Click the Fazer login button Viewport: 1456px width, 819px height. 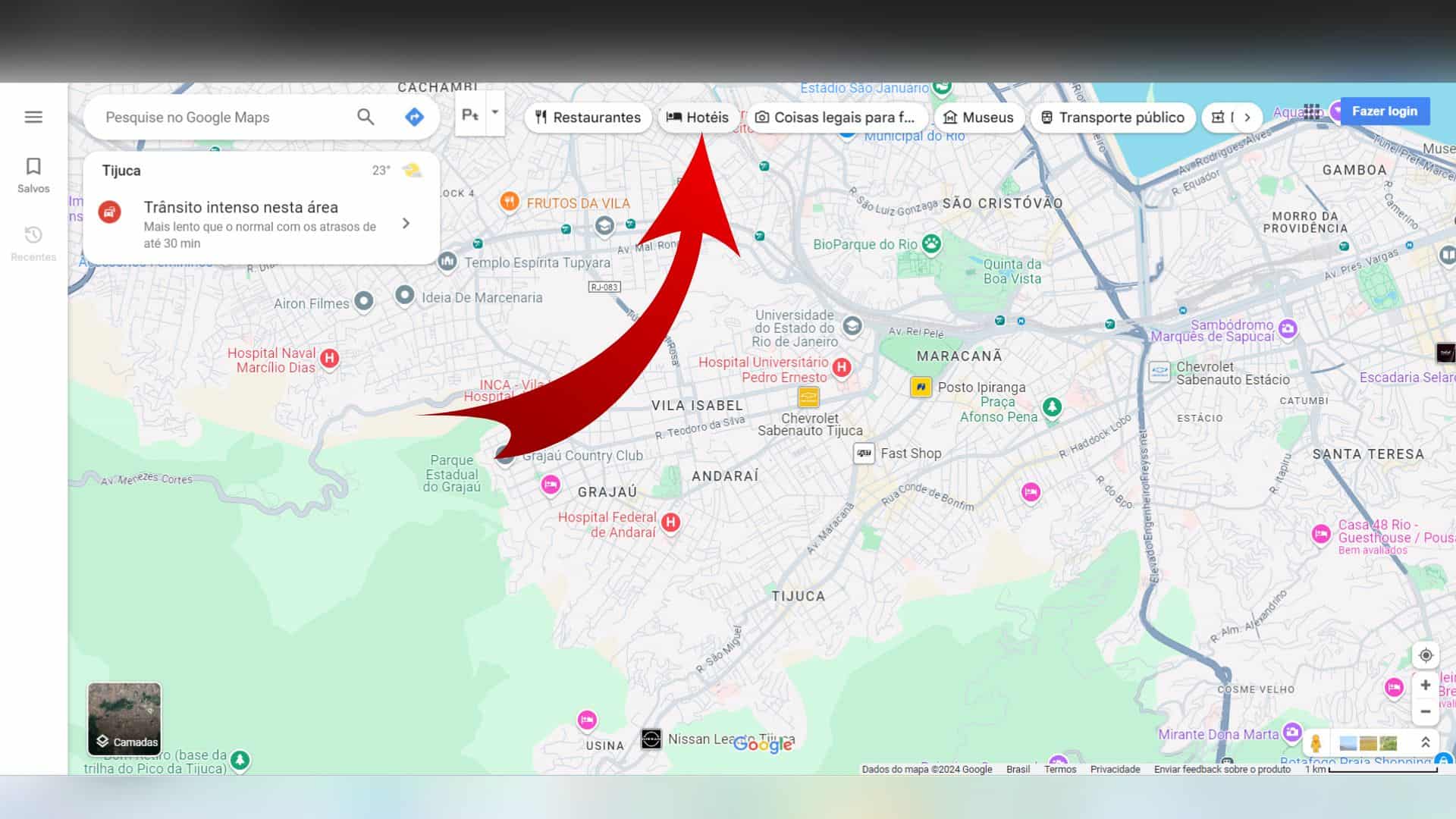[1385, 111]
